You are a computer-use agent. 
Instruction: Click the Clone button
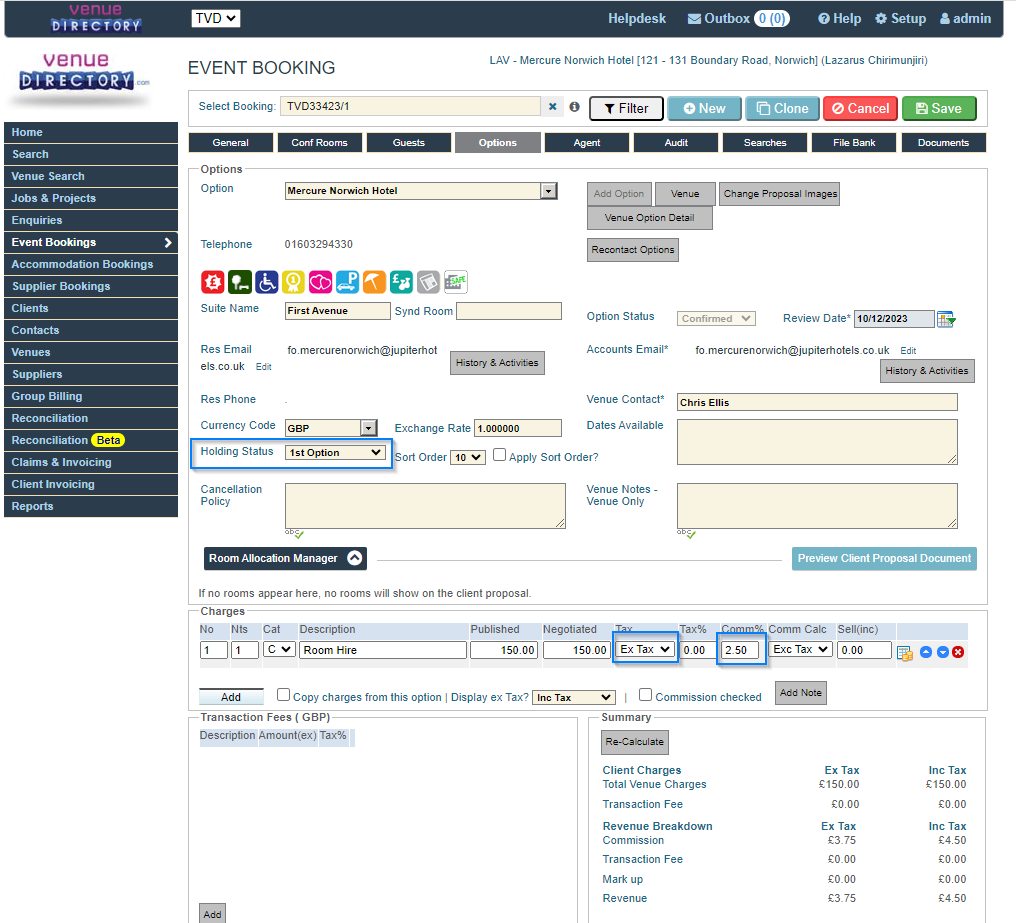(x=783, y=108)
